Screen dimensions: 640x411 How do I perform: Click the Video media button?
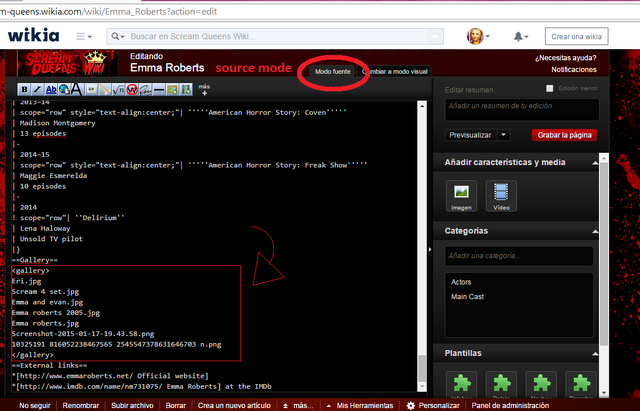(x=501, y=196)
